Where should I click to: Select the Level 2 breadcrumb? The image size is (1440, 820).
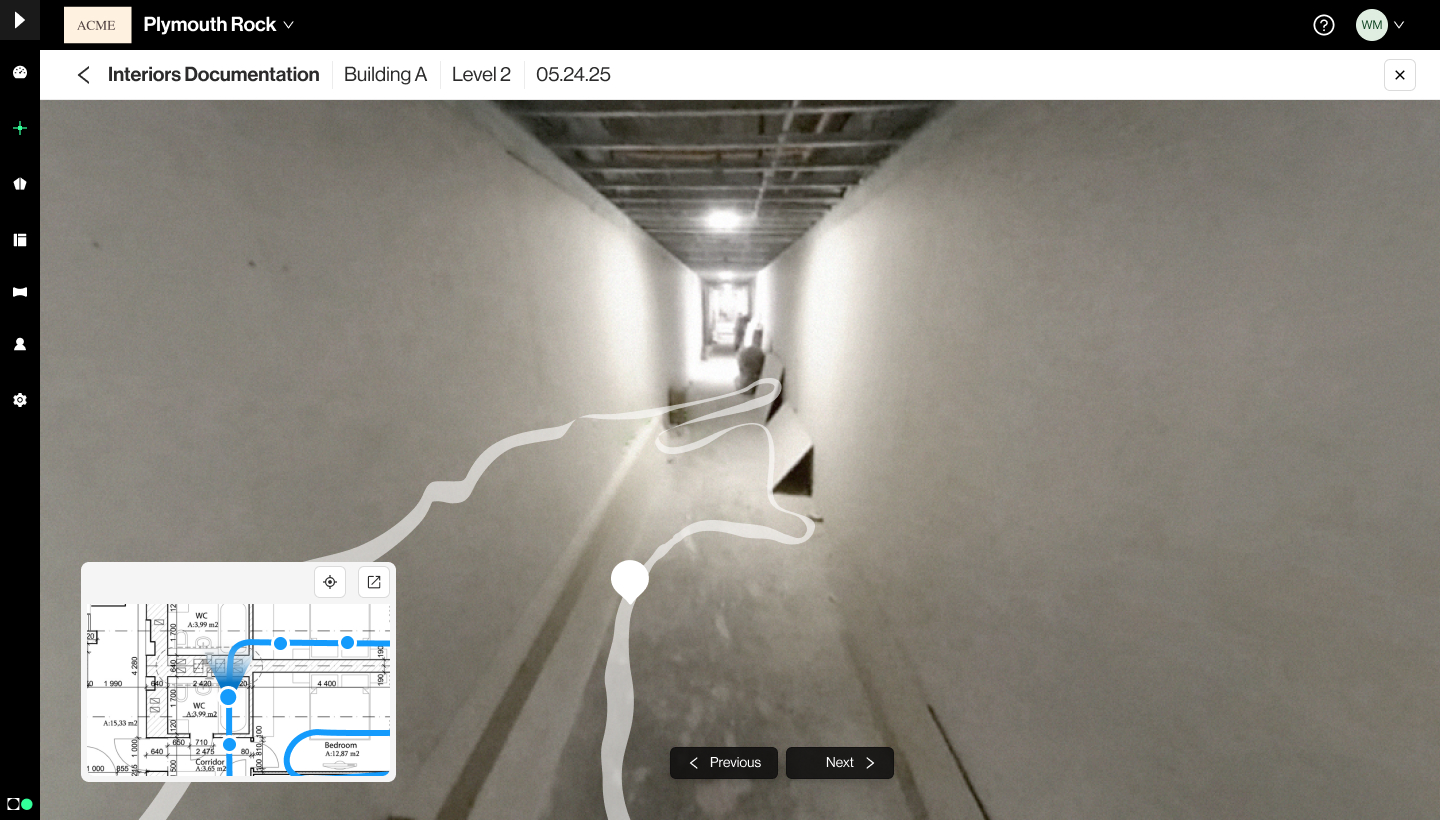pyautogui.click(x=481, y=75)
